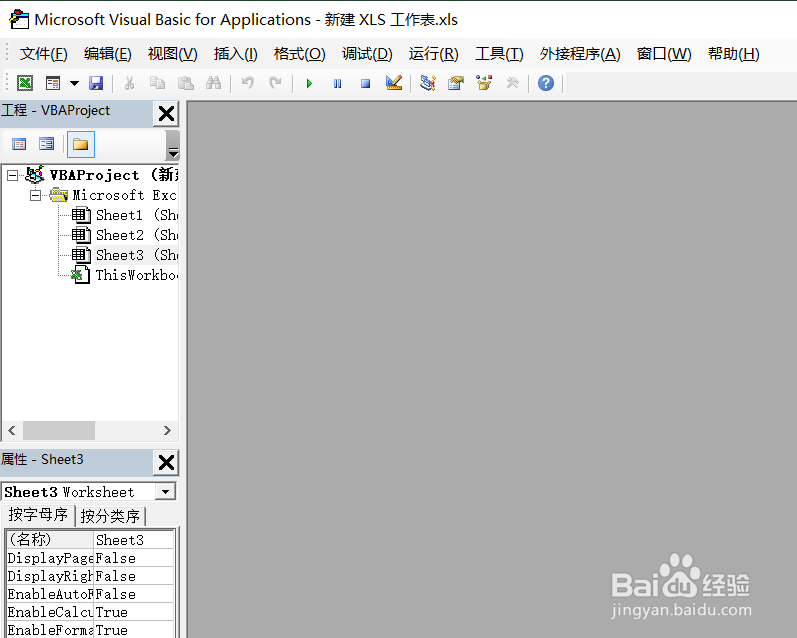Select Sheet2 in the project tree
Screen dimensions: 797x638
[x=137, y=235]
